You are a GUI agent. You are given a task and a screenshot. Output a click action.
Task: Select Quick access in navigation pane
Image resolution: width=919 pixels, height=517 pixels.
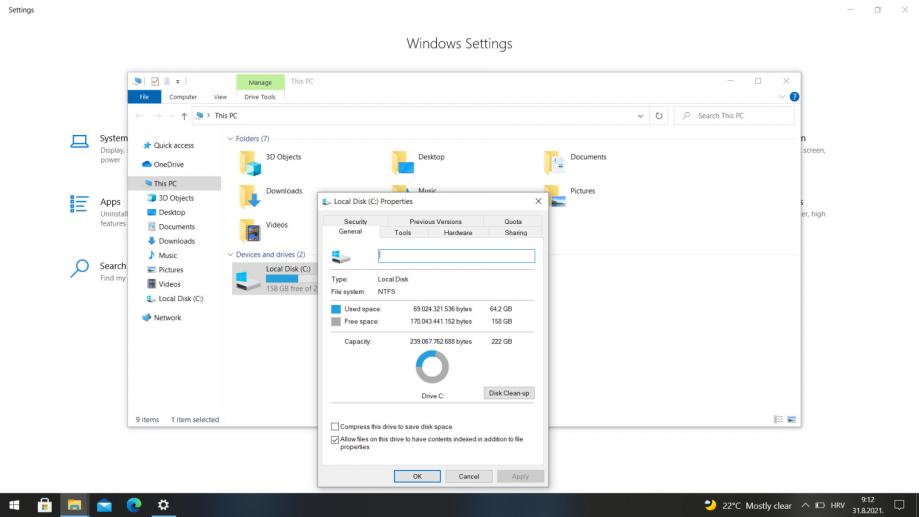(x=173, y=145)
